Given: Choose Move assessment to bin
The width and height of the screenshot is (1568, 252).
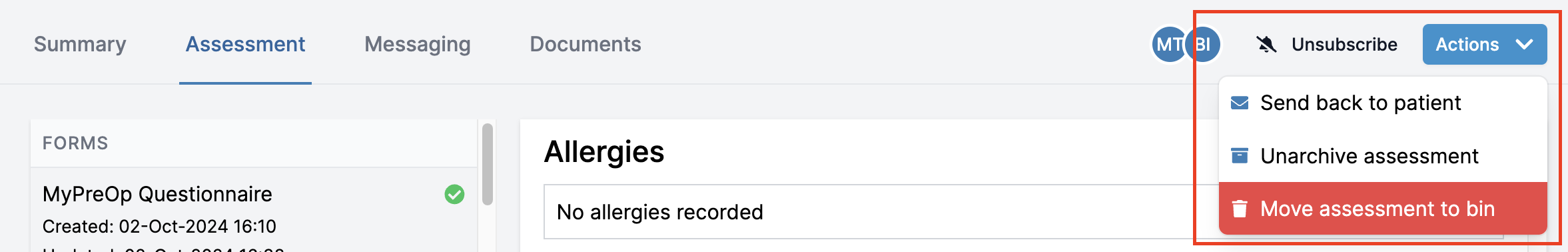Looking at the screenshot, I should (1383, 209).
